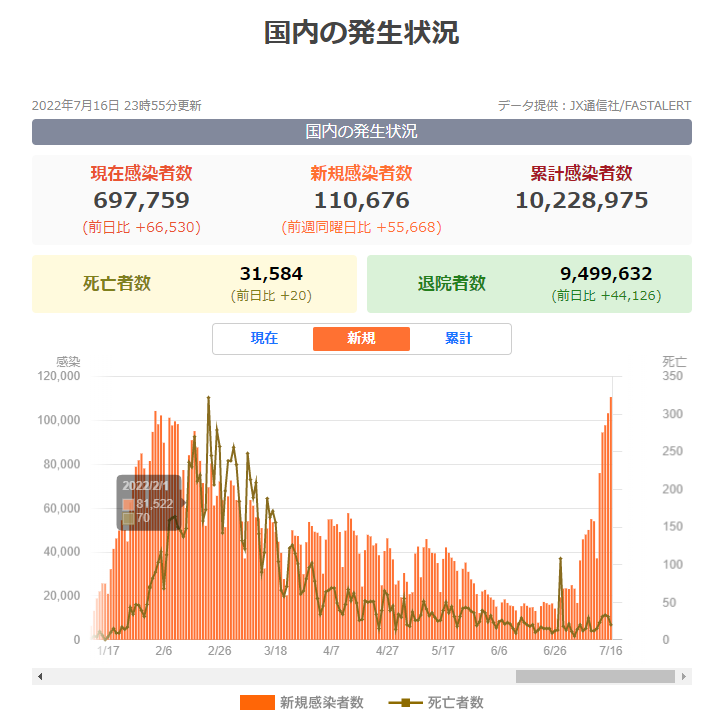The height and width of the screenshot is (717, 719).
Task: Click the 4/7 x-axis date label
Action: tap(331, 651)
